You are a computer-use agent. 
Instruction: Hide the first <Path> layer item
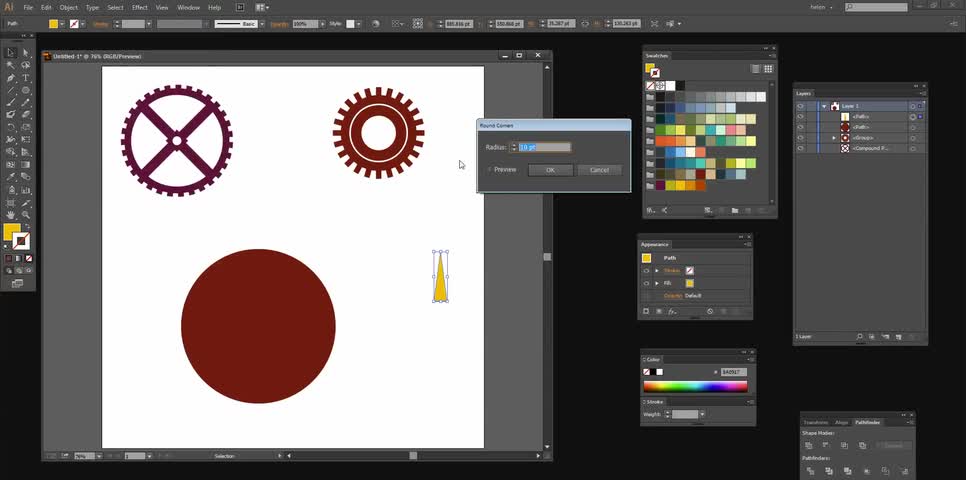point(800,116)
